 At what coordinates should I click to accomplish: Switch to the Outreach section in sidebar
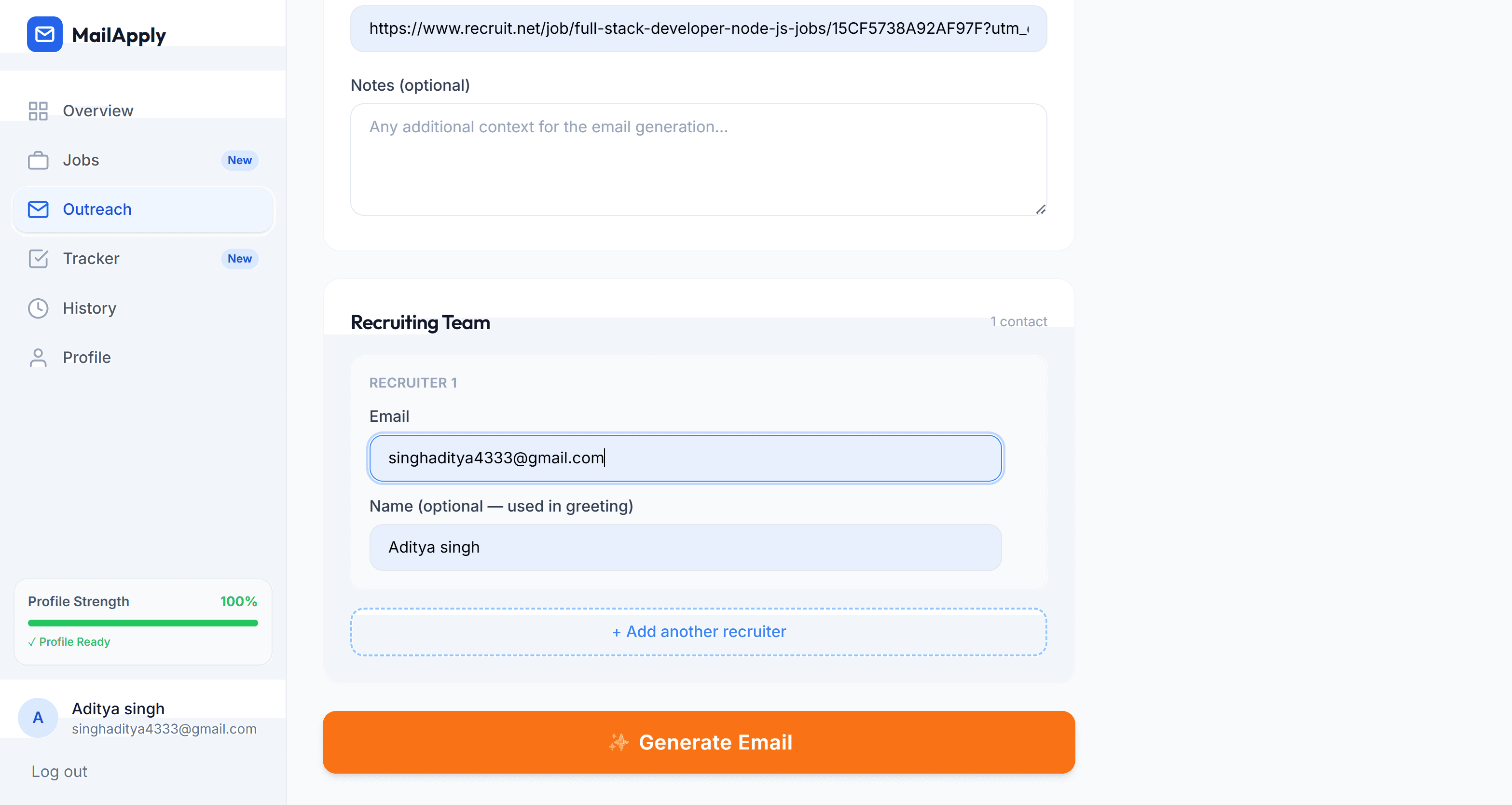point(97,209)
